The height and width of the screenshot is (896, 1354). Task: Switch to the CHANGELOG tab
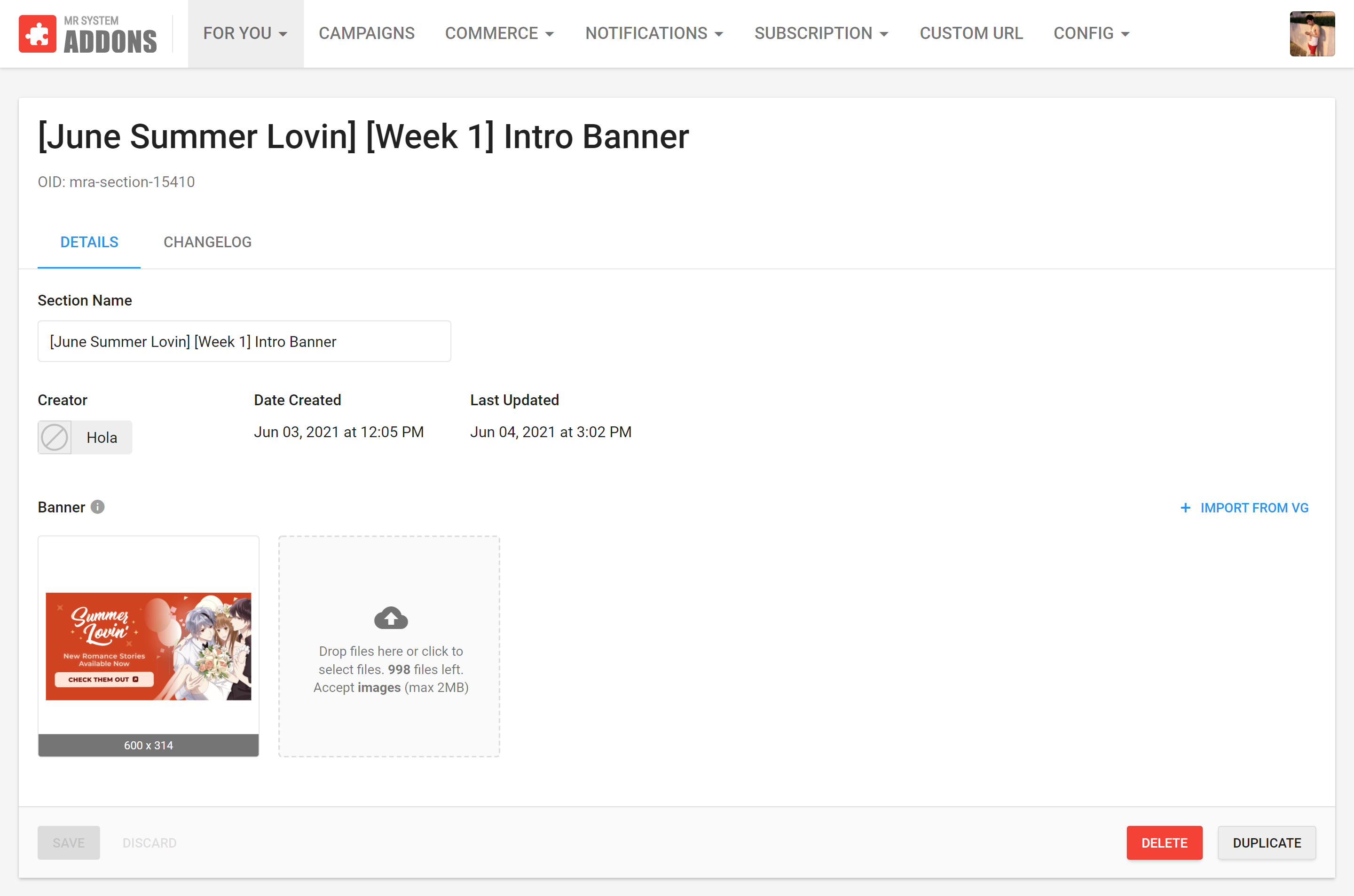point(207,242)
